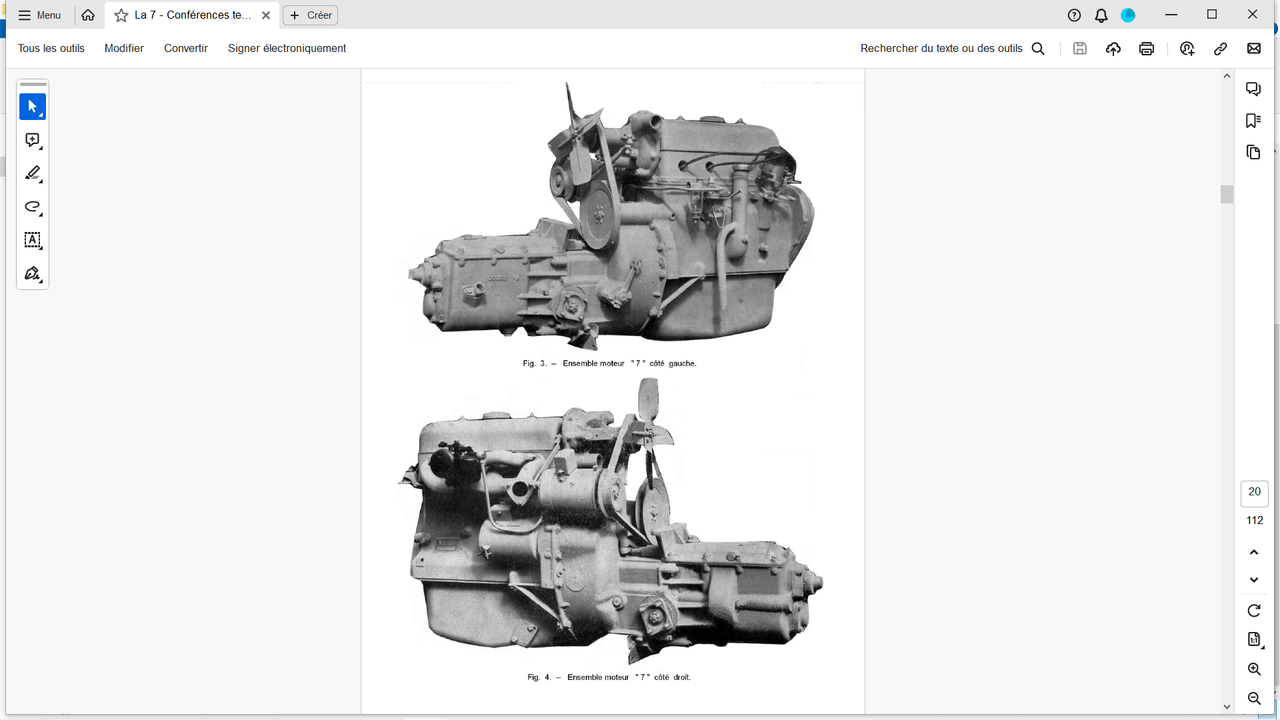Choose the fill and sign pen tool
The image size is (1280, 720).
coord(32,273)
